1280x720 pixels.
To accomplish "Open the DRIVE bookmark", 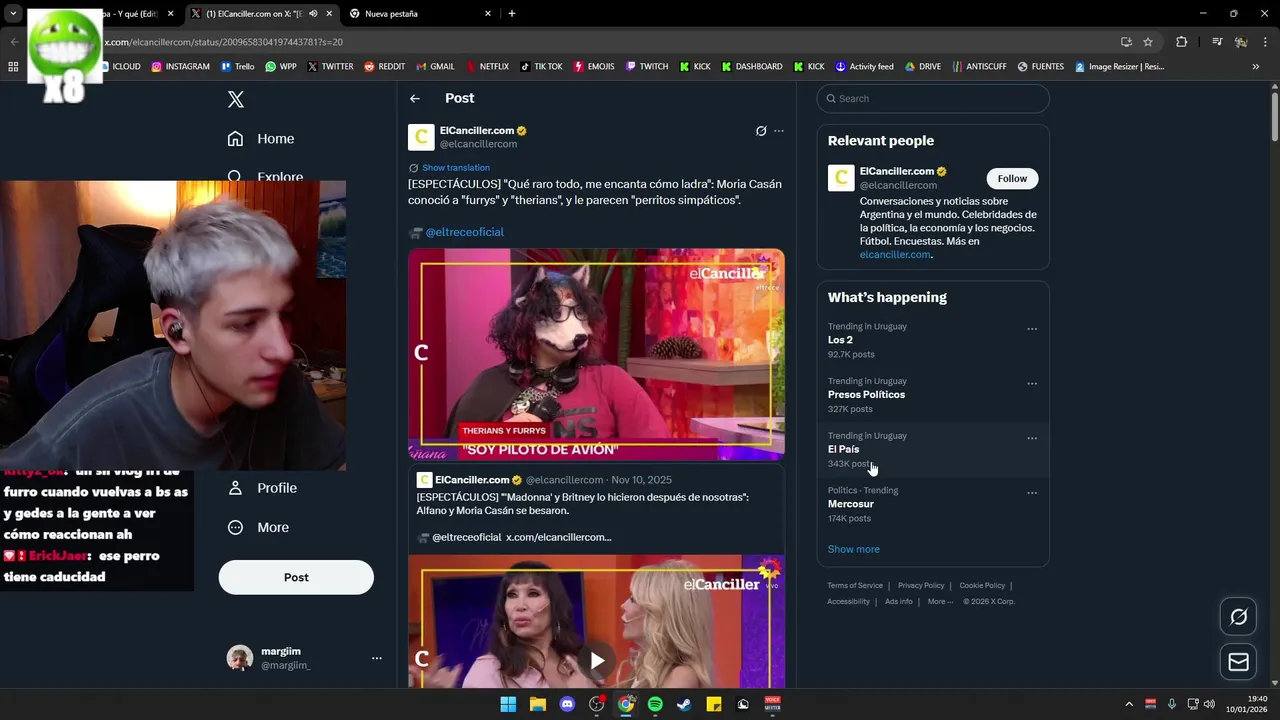I will [923, 67].
